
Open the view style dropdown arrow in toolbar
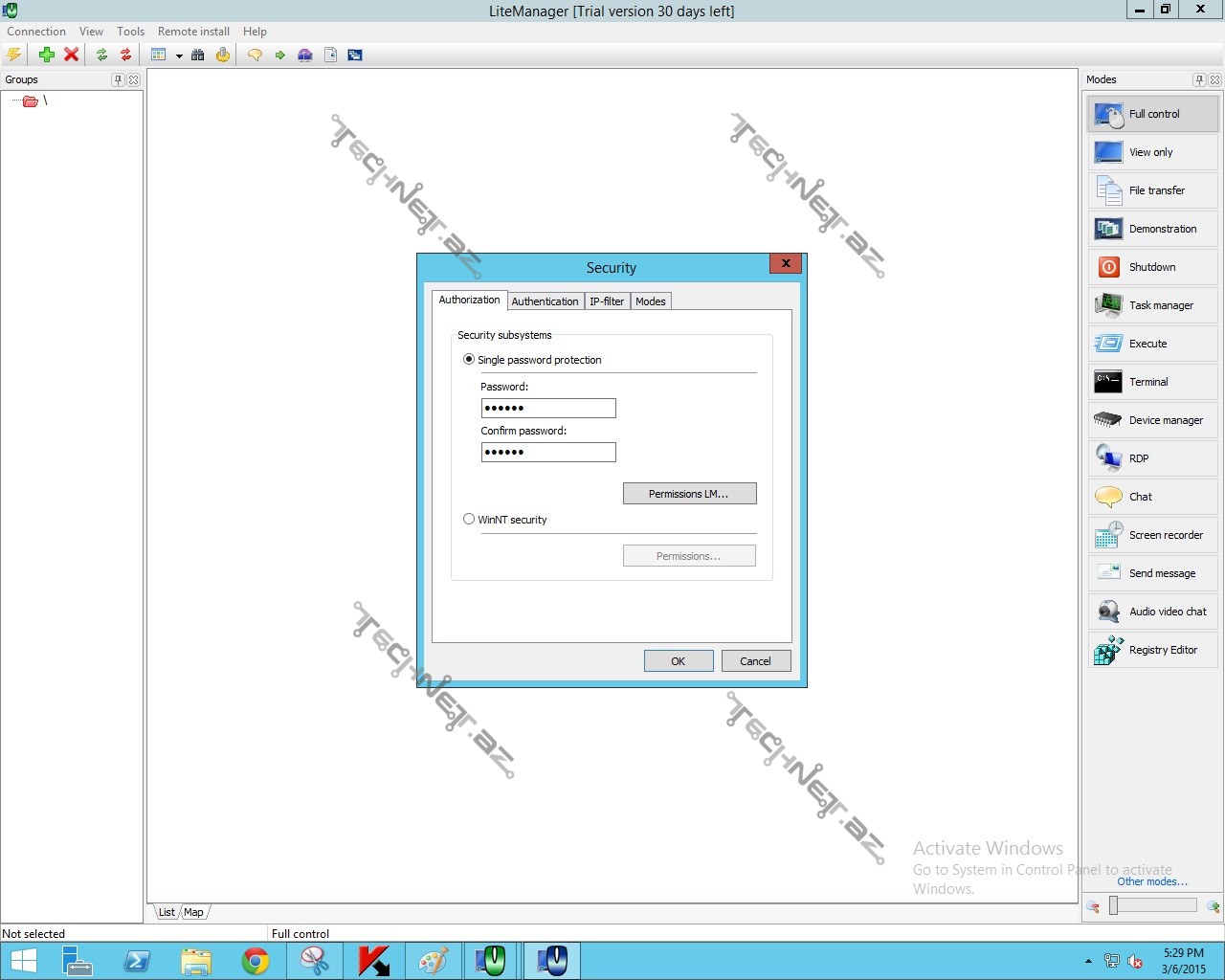[x=179, y=56]
